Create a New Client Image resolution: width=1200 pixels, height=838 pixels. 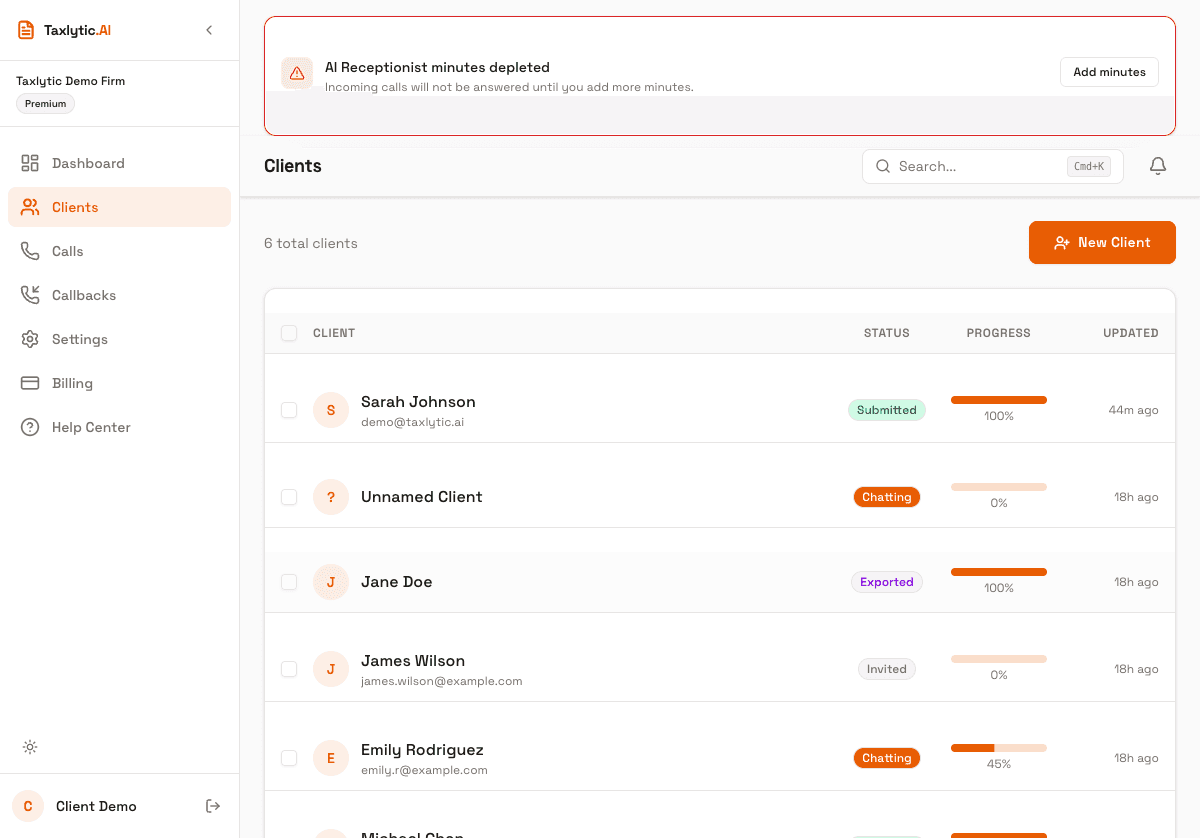point(1102,242)
